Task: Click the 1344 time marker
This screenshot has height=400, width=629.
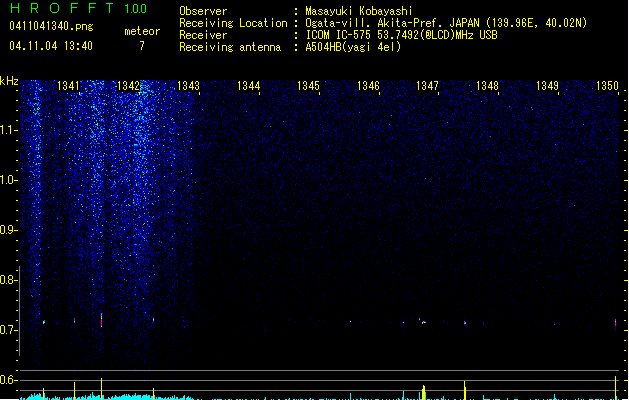Action: [x=248, y=86]
